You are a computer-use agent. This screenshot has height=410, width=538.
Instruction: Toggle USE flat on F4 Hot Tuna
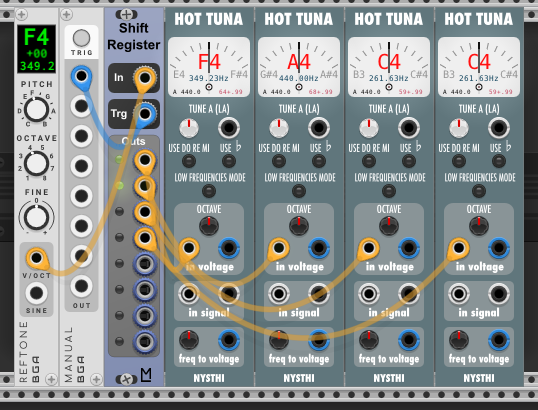pos(229,161)
